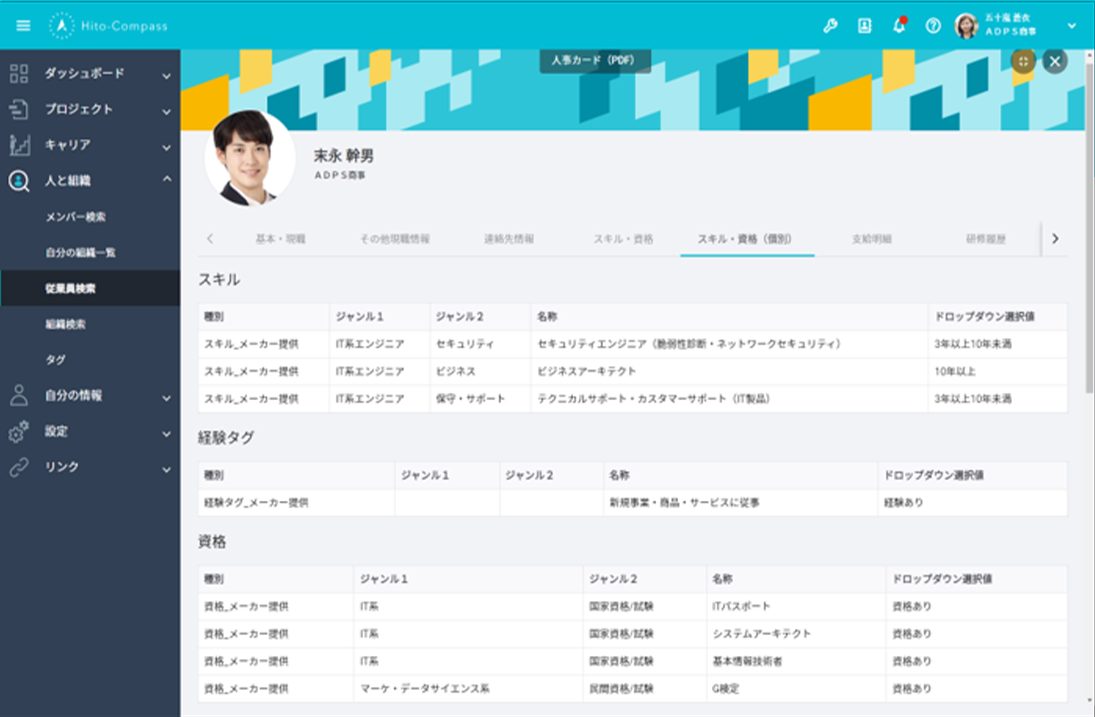Click the システムアーキテクト qualification cell
The height and width of the screenshot is (717, 1095).
(796, 633)
